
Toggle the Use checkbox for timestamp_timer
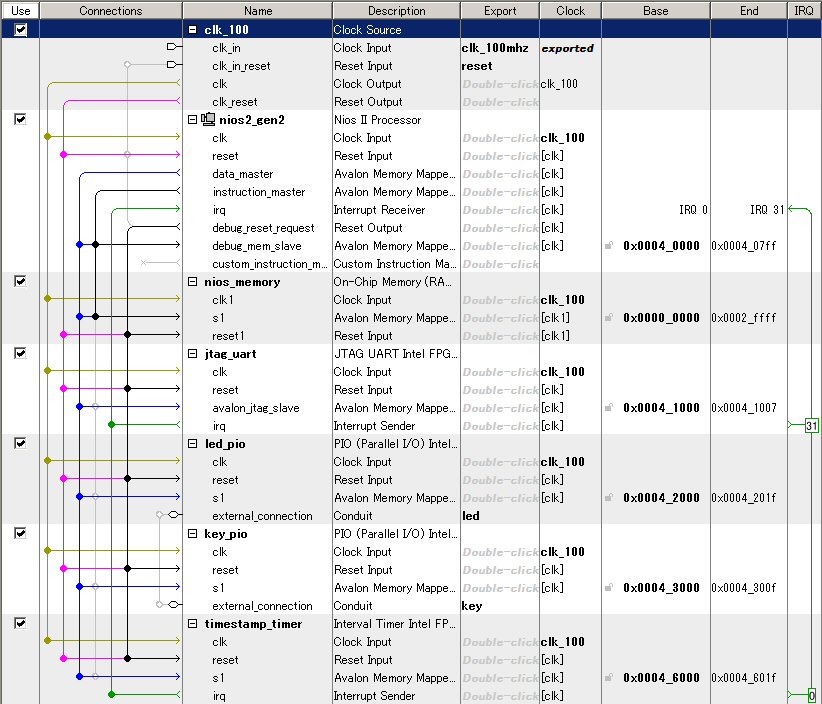[x=20, y=623]
